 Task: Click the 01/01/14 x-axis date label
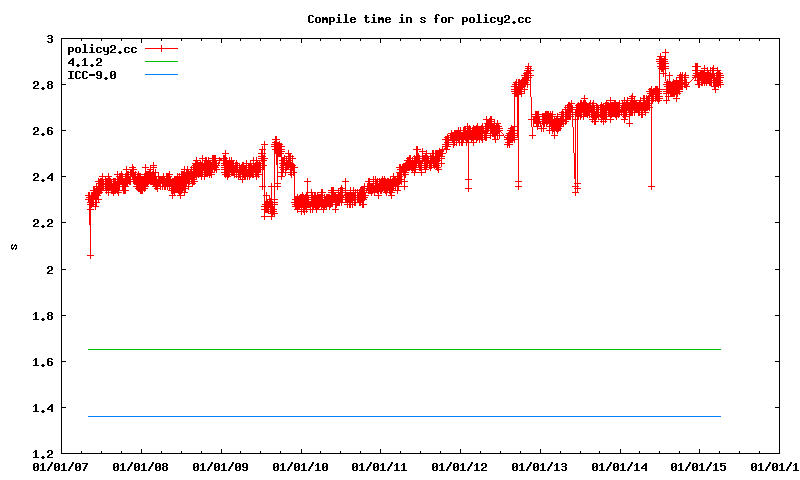click(620, 466)
